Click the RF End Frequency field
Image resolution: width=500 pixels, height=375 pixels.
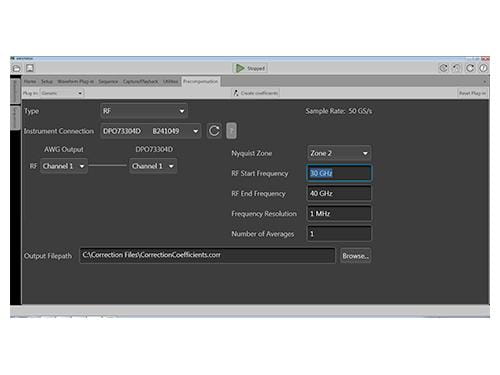pos(339,194)
